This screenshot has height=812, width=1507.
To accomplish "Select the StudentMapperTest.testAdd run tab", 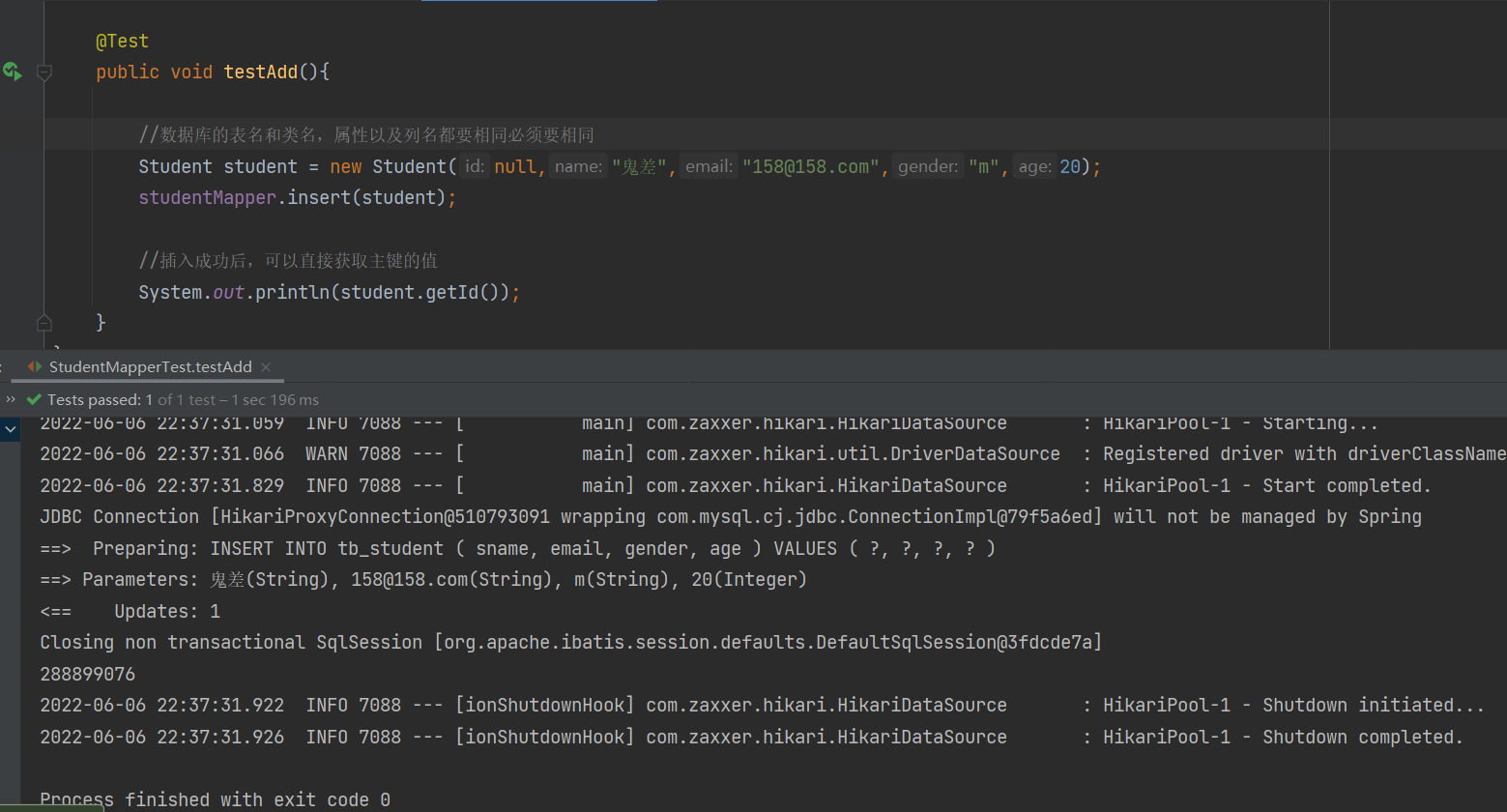I will 150,367.
